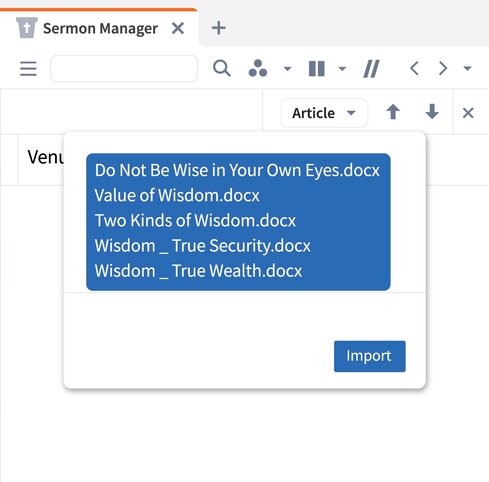The width and height of the screenshot is (489, 482).
Task: Close the navigation bar with X
Action: point(468,113)
